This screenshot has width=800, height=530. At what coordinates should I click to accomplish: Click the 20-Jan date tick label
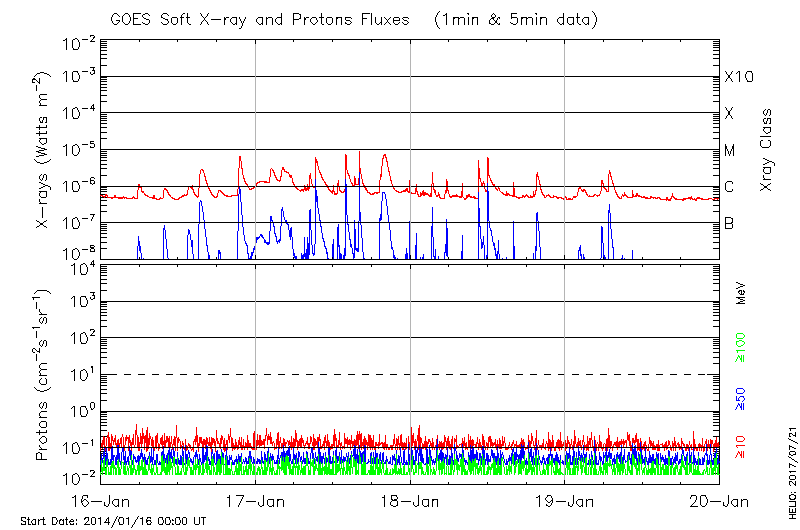(718, 502)
